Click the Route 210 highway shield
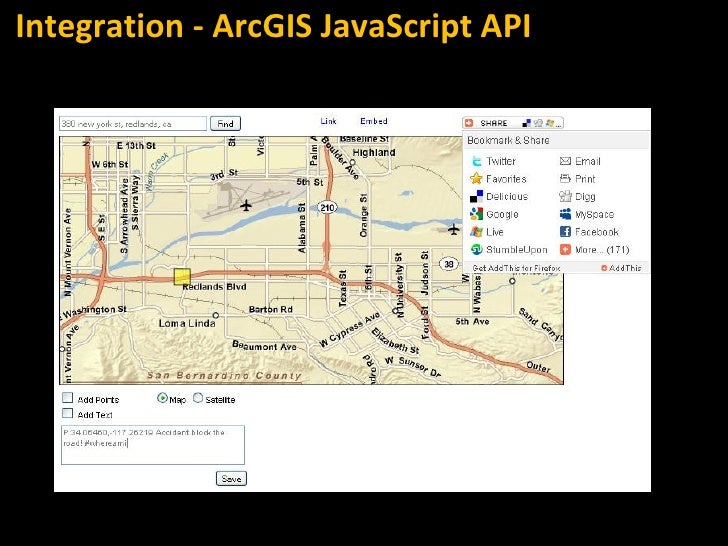Screen dimensions: 728x546 coord(327,208)
